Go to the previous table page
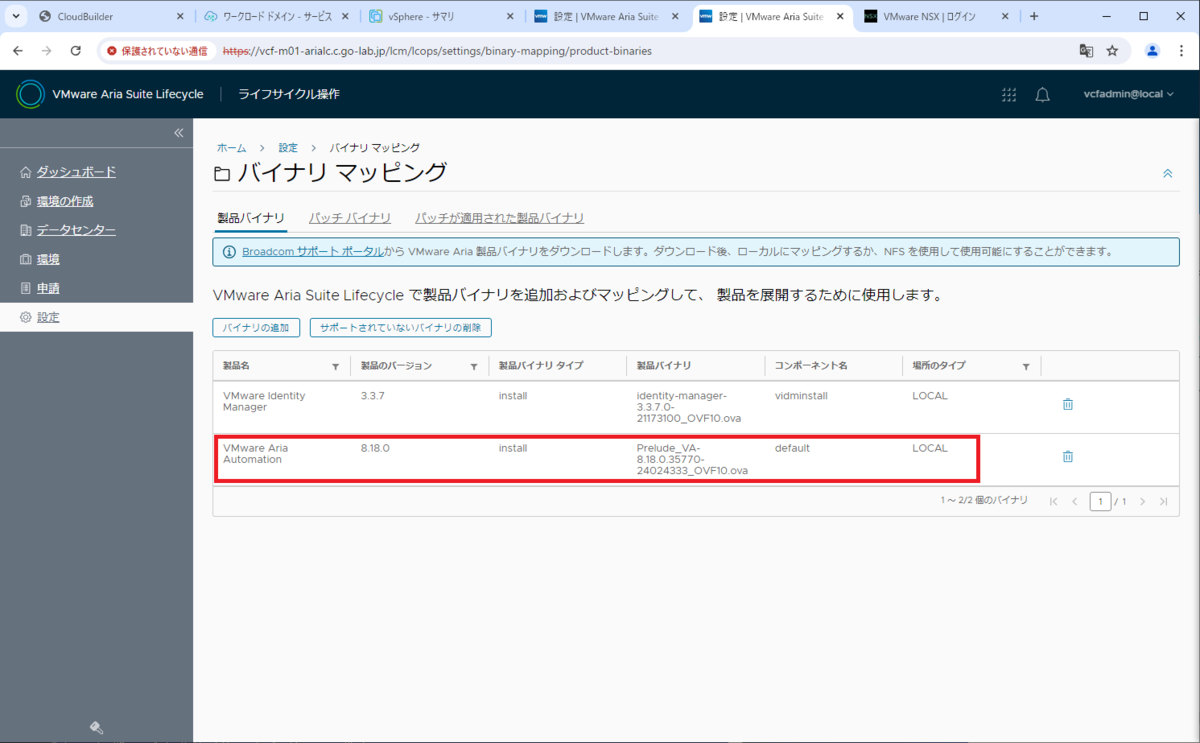The image size is (1200, 743). click(x=1074, y=501)
